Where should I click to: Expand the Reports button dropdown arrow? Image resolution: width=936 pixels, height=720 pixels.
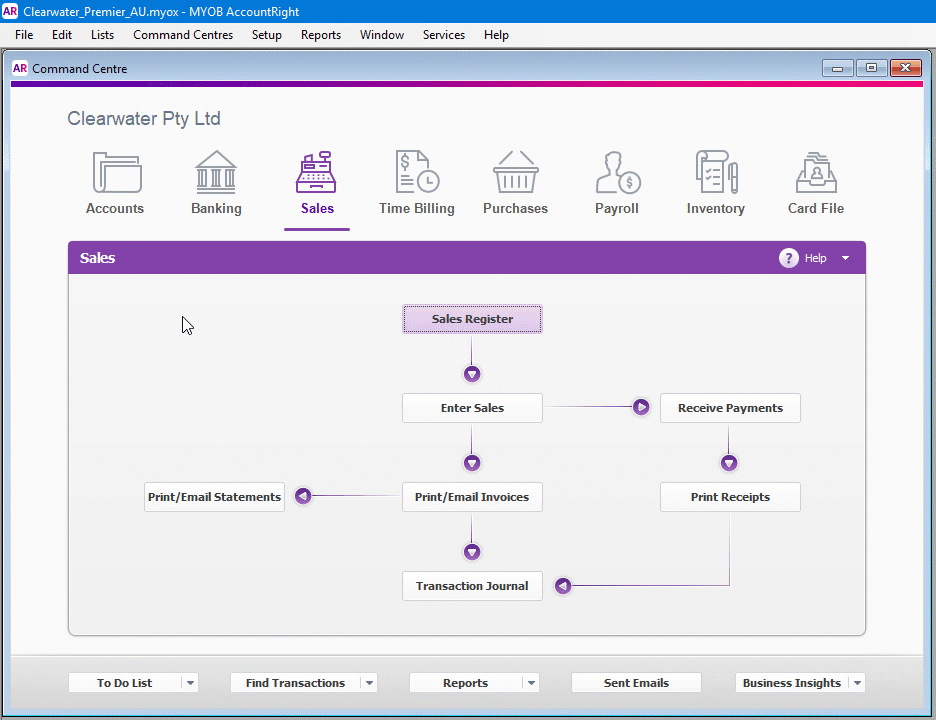pos(531,682)
